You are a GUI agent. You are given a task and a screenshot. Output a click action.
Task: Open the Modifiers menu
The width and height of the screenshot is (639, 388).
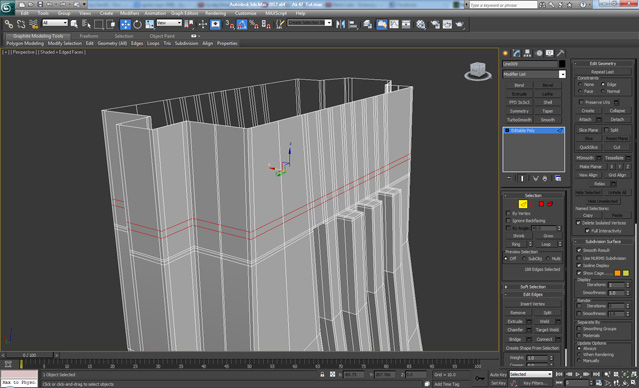click(x=130, y=13)
